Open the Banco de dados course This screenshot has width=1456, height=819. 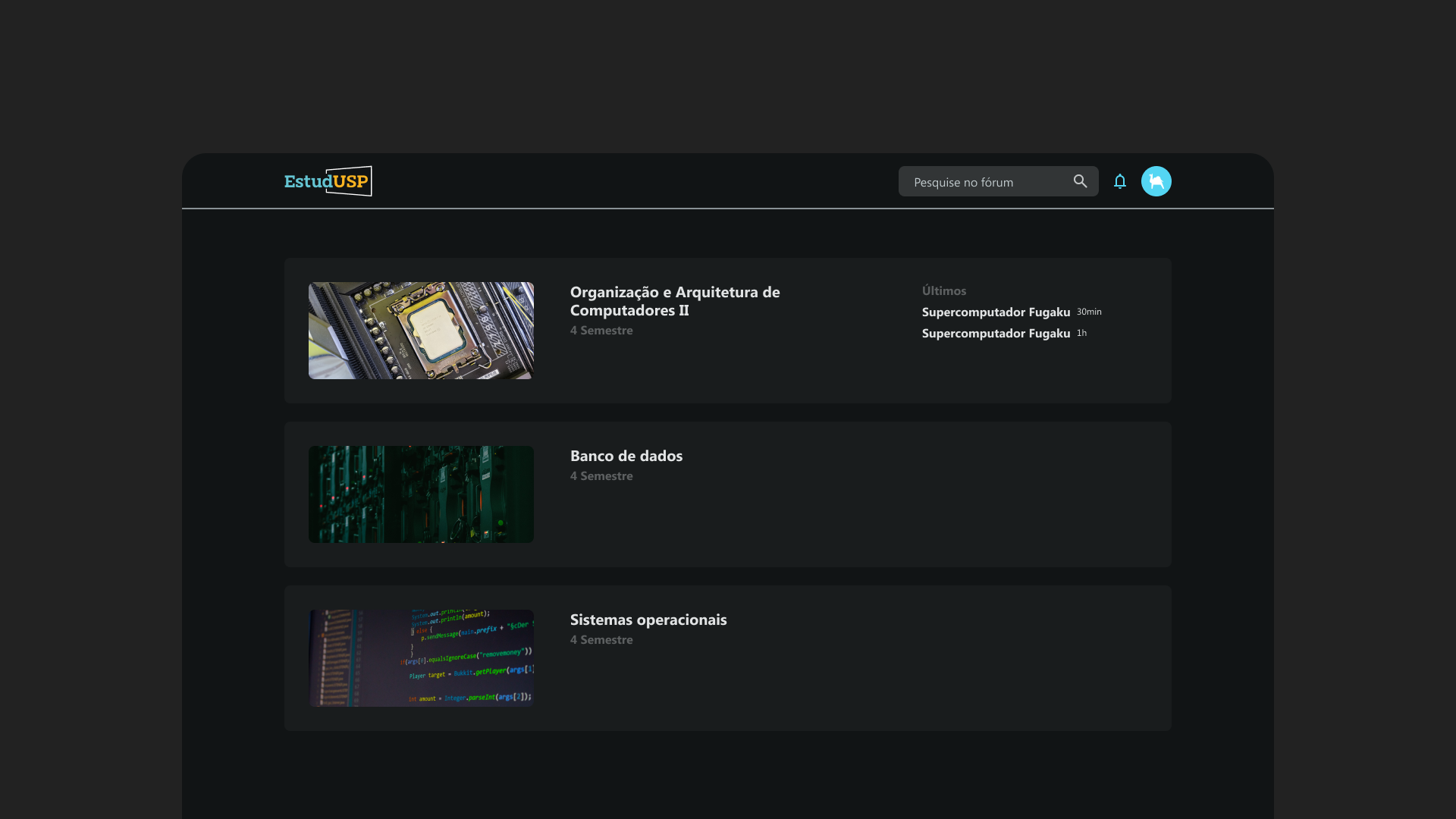click(x=626, y=456)
